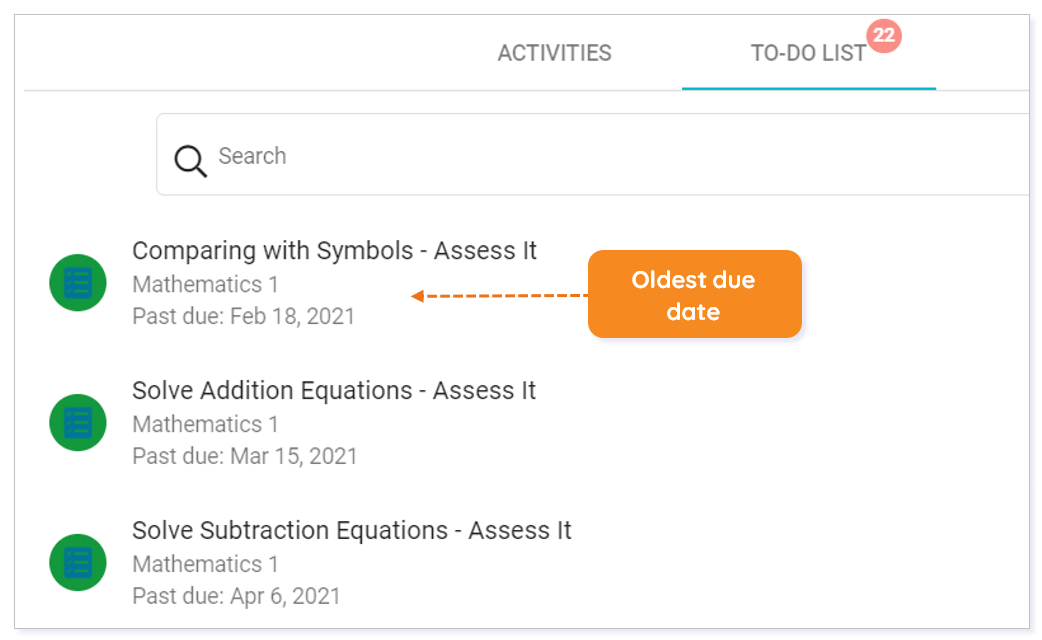The width and height of the screenshot is (1042, 640).
Task: Click the magnifying glass search icon
Action: click(190, 161)
